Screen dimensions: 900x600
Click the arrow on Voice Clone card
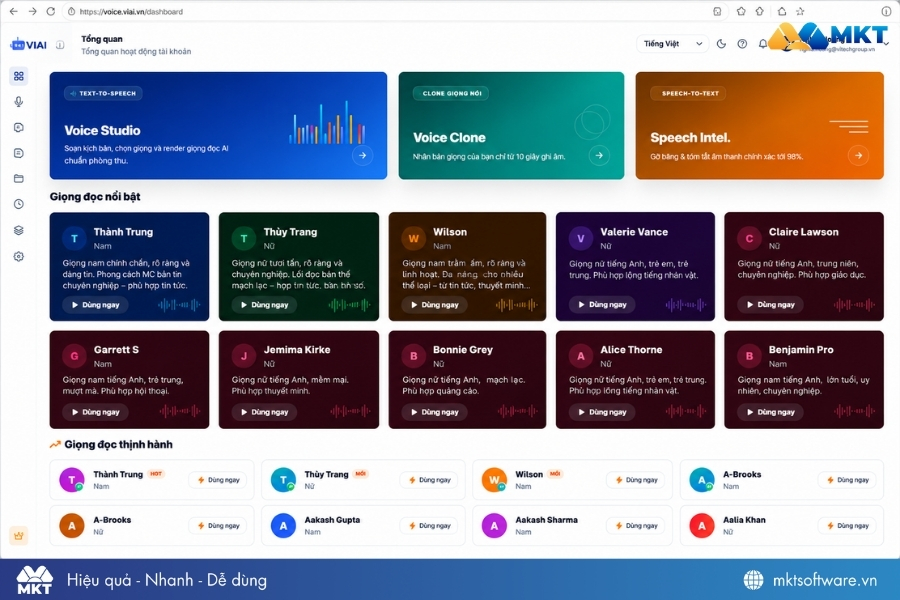tap(599, 155)
